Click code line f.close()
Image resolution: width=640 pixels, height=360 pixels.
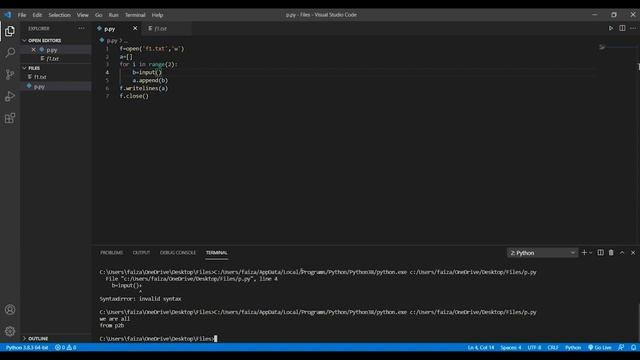[134, 96]
